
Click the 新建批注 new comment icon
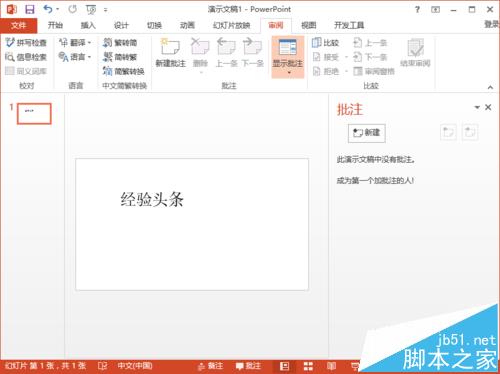[170, 52]
